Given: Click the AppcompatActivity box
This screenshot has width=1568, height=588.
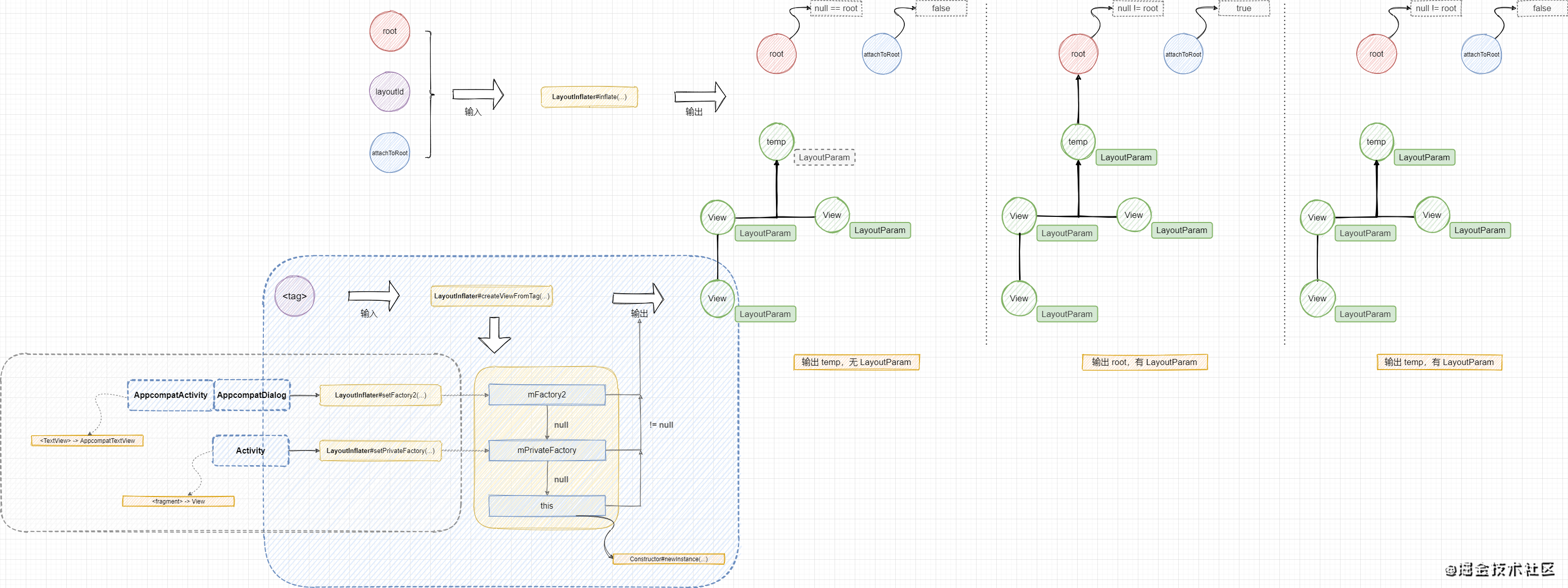Looking at the screenshot, I should point(170,395).
